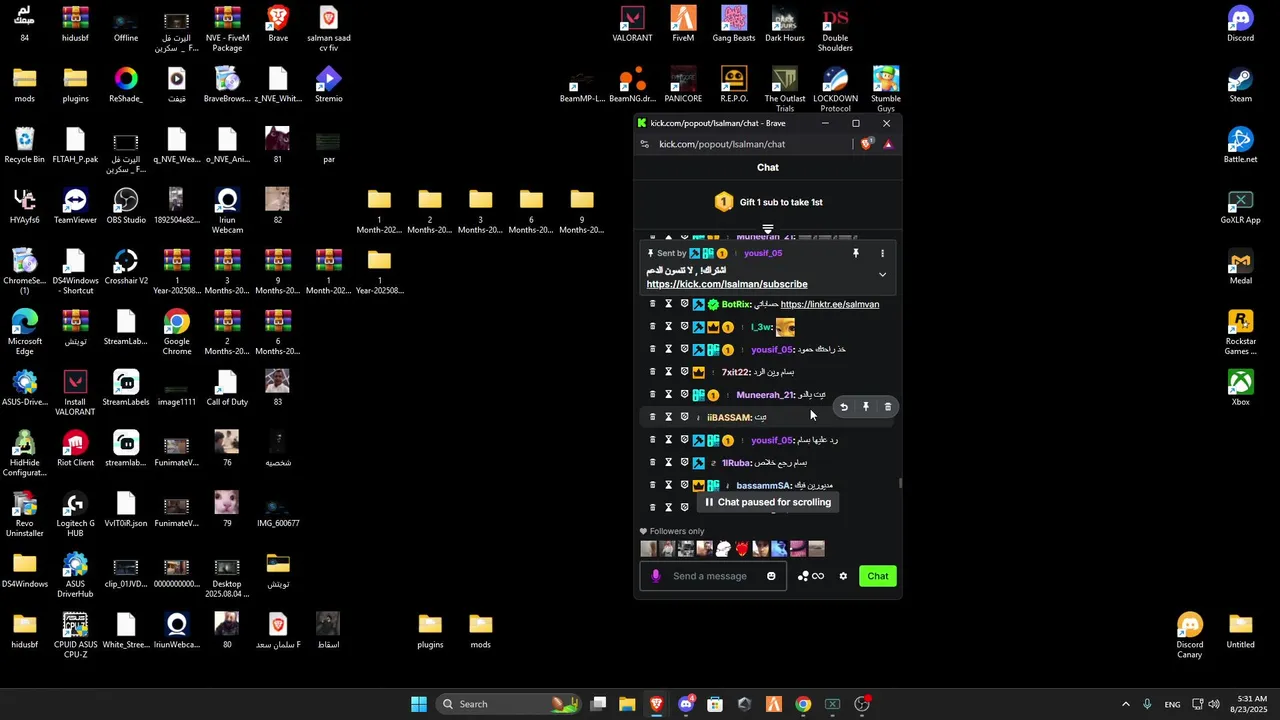Open Windows Start menu
The width and height of the screenshot is (1280, 720).
(419, 704)
